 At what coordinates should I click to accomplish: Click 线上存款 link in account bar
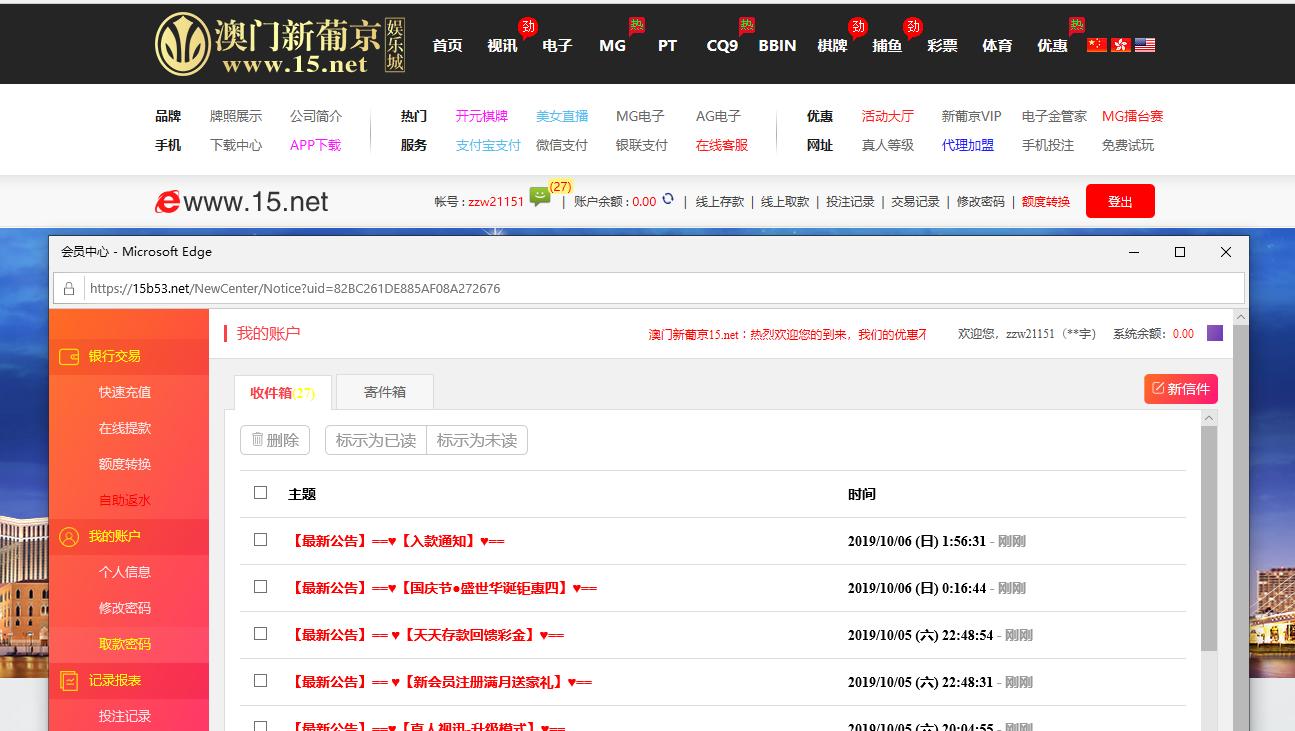coord(720,202)
